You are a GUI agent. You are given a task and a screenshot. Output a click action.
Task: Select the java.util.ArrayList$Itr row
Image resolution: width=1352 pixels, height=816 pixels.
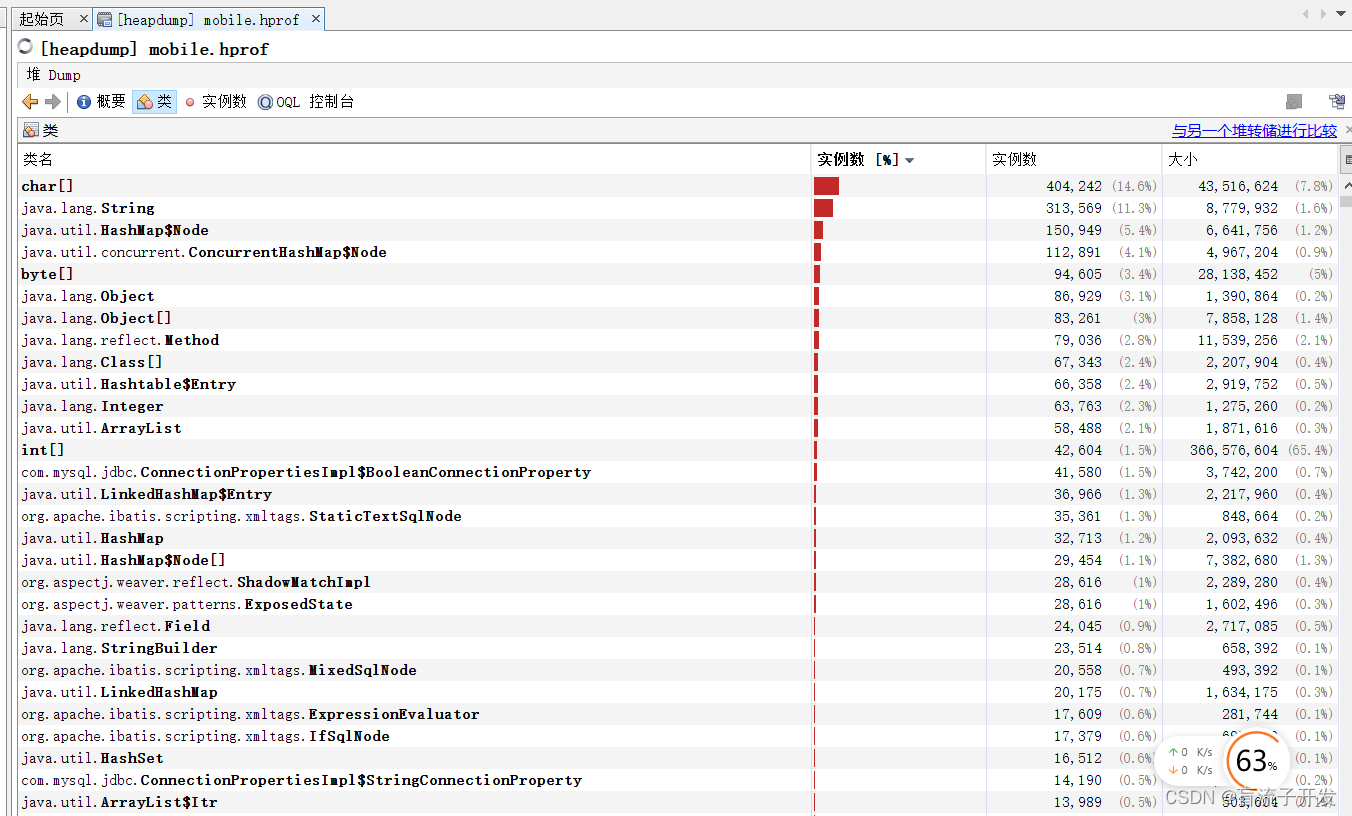677,802
